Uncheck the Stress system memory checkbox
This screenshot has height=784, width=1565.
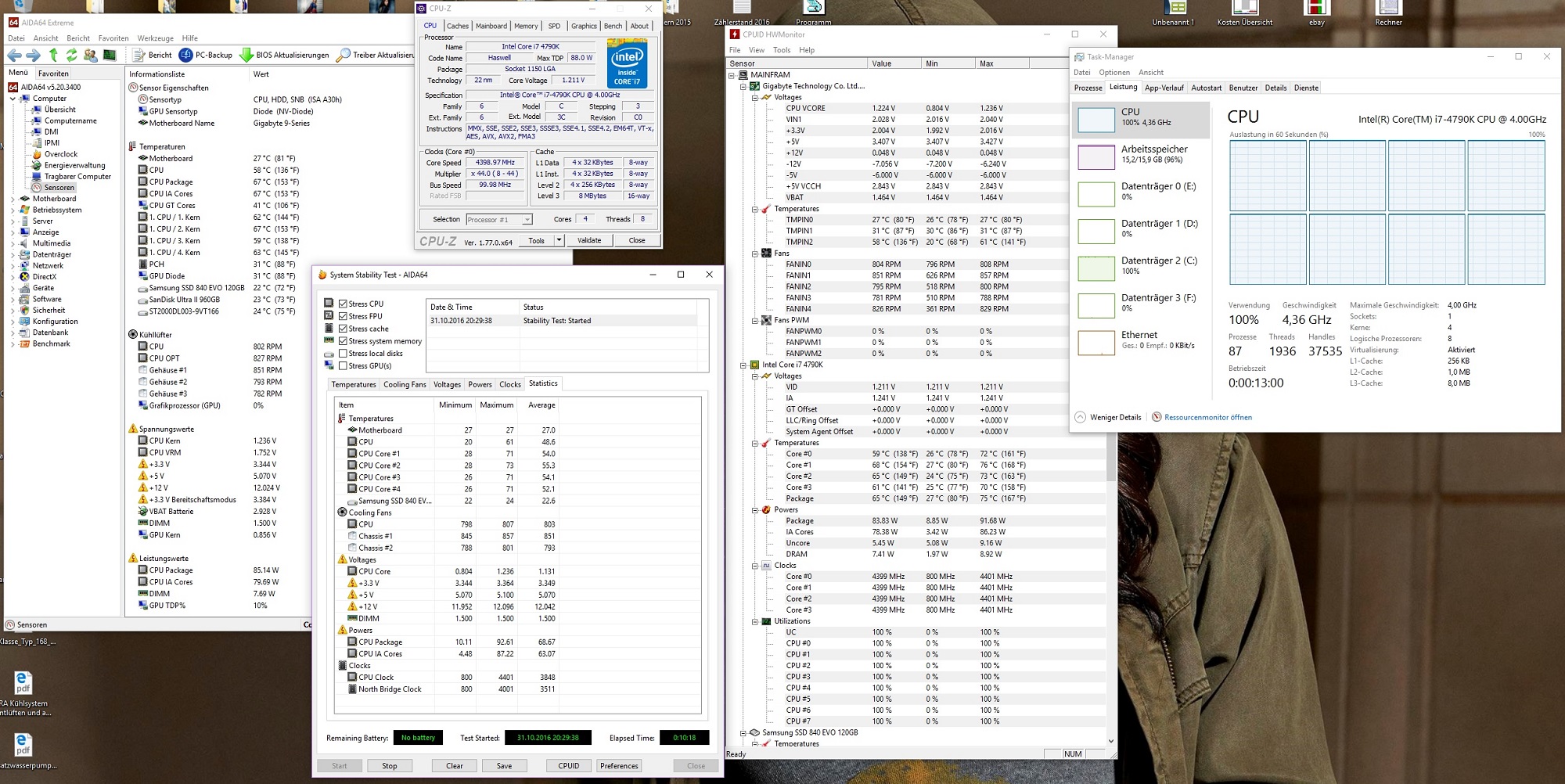(343, 341)
